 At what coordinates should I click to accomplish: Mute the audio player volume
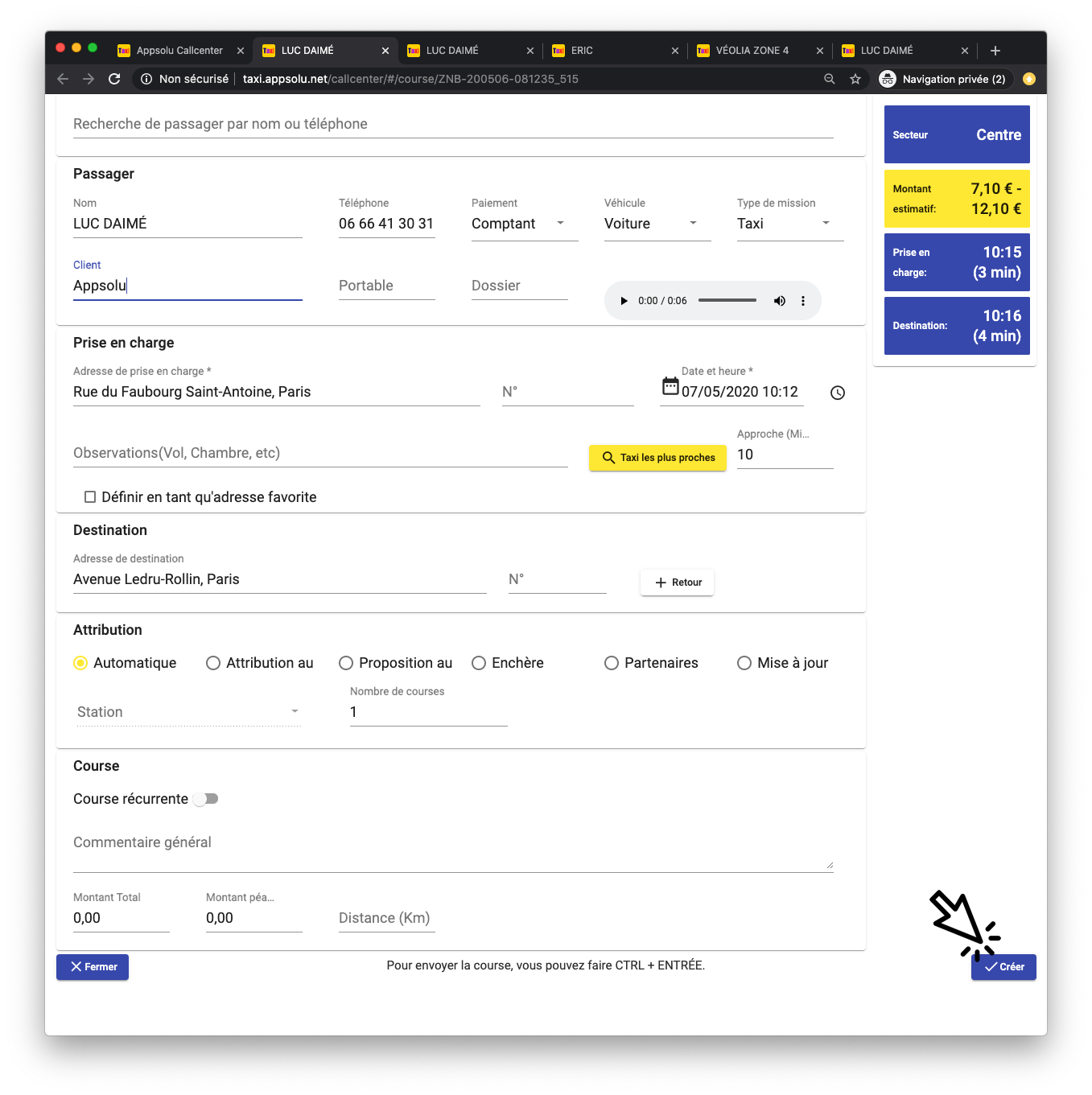coord(779,301)
